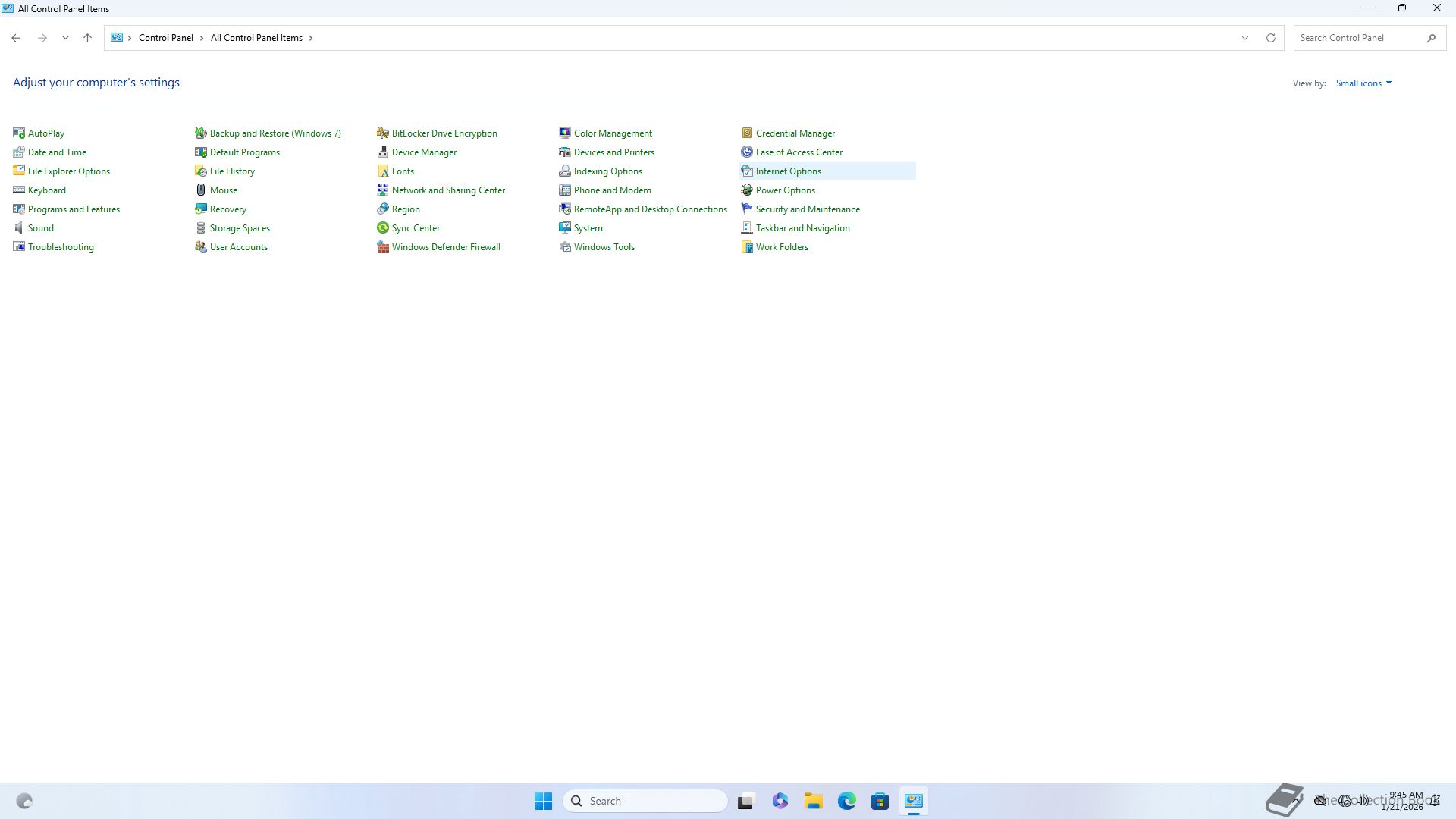Click the User Accounts icon
Screen dimensions: 1456x819
[201, 247]
